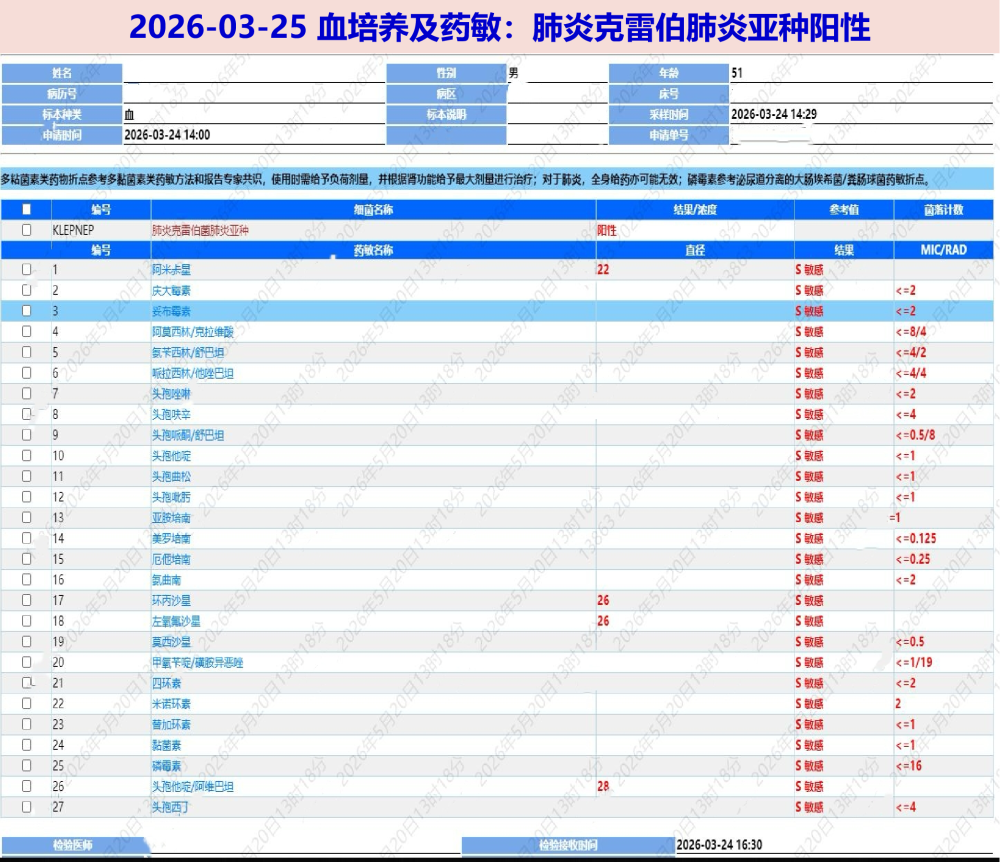The image size is (1000, 862).
Task: Toggle checkbox for row 20 甲氧苄啶/磺胺异恶唑
Action: click(x=27, y=662)
